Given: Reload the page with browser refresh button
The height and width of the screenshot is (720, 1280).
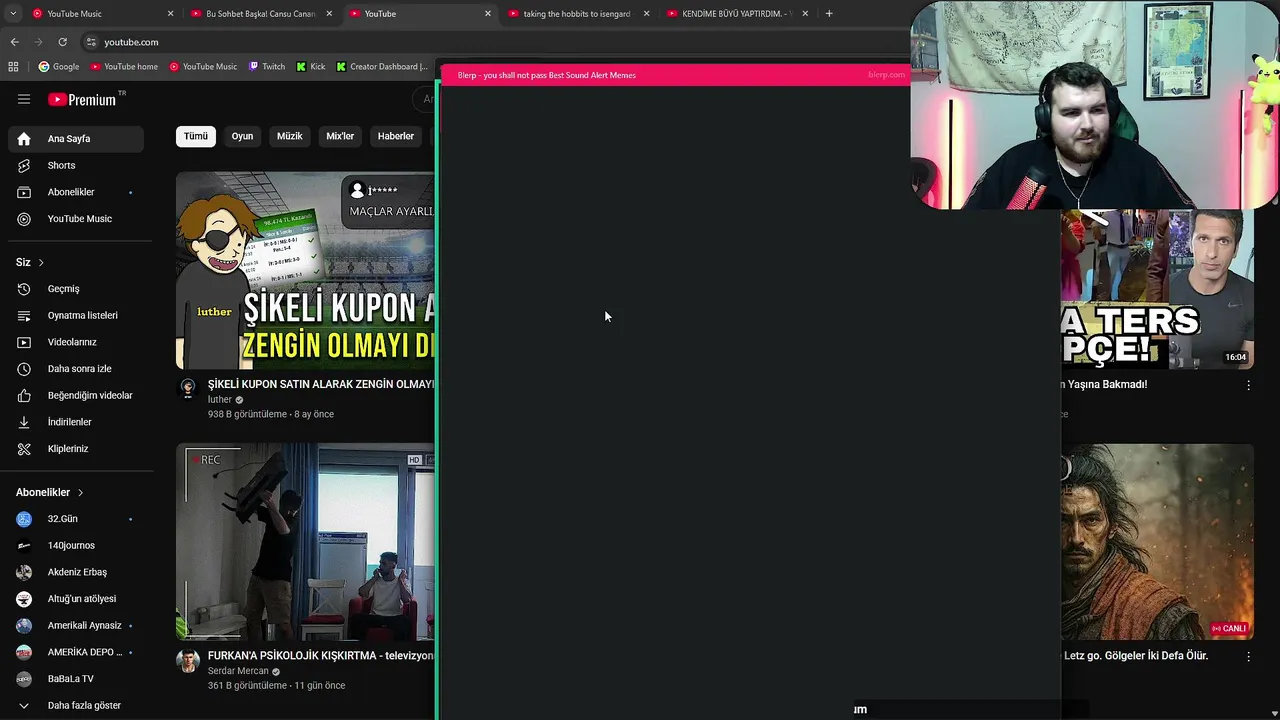Looking at the screenshot, I should [62, 42].
